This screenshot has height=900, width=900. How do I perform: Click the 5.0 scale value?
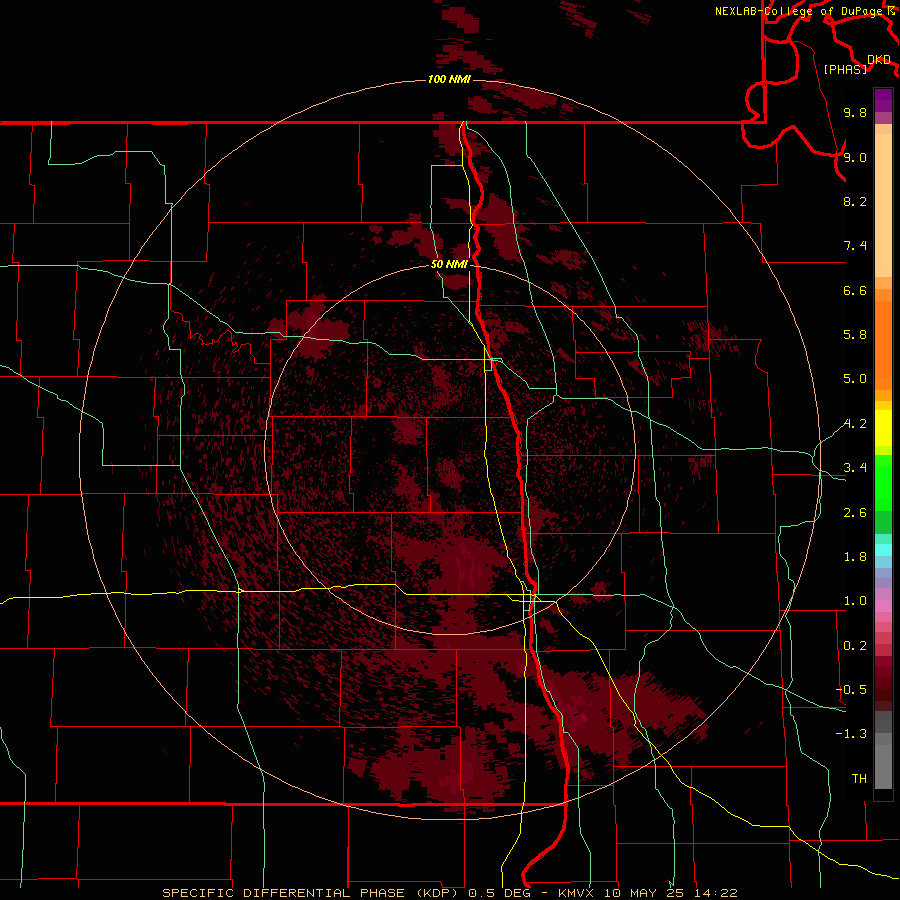pos(855,379)
